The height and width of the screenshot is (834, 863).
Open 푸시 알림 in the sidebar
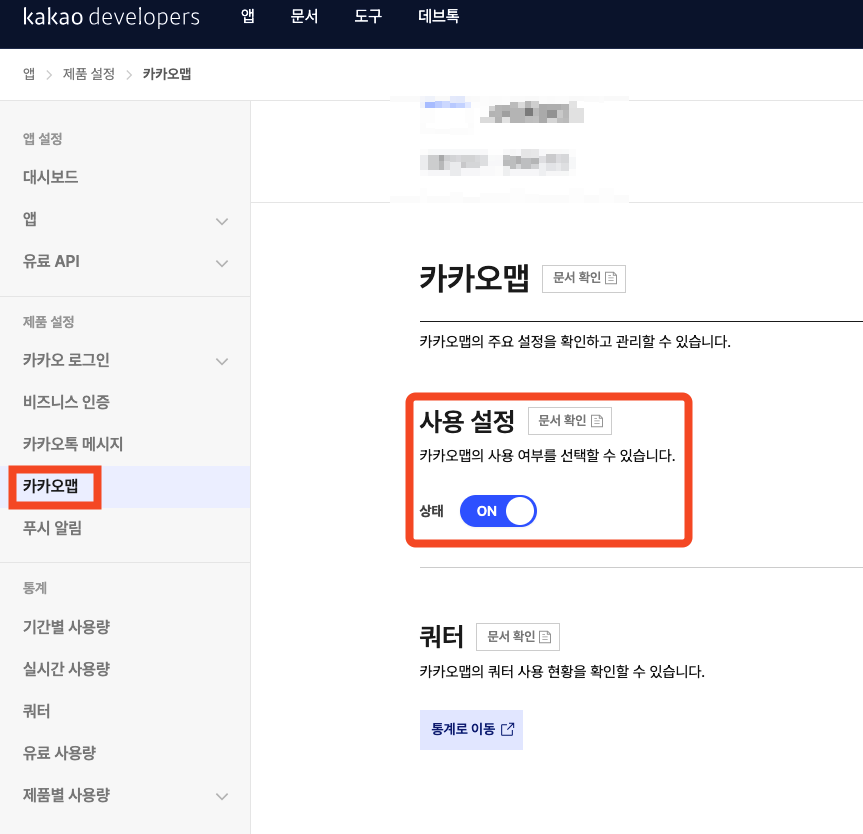pos(52,528)
